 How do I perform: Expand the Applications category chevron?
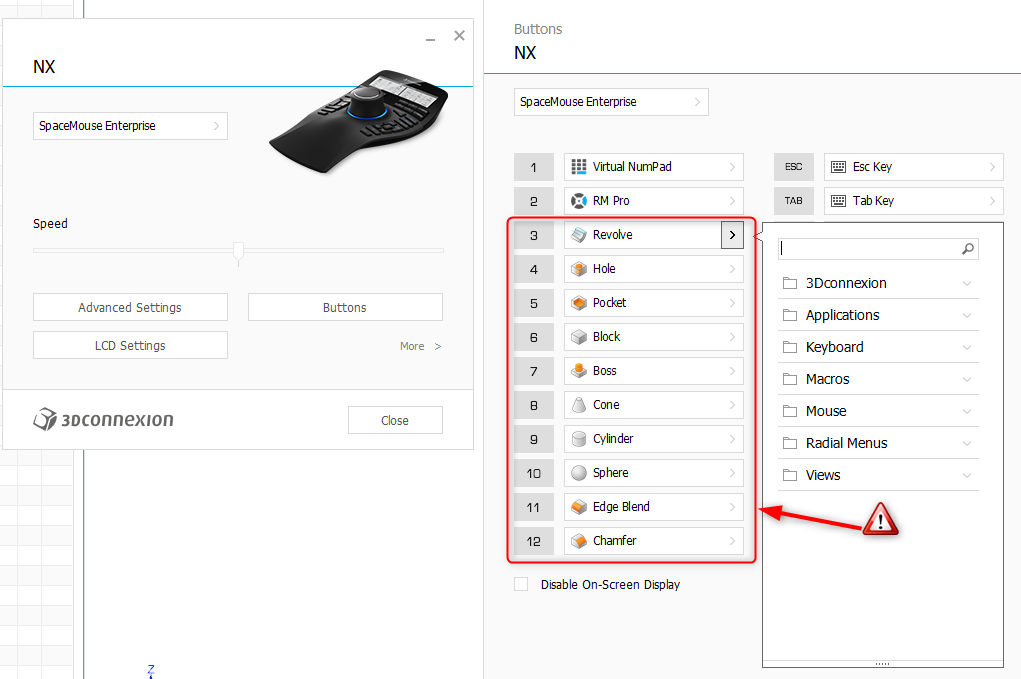tap(967, 315)
